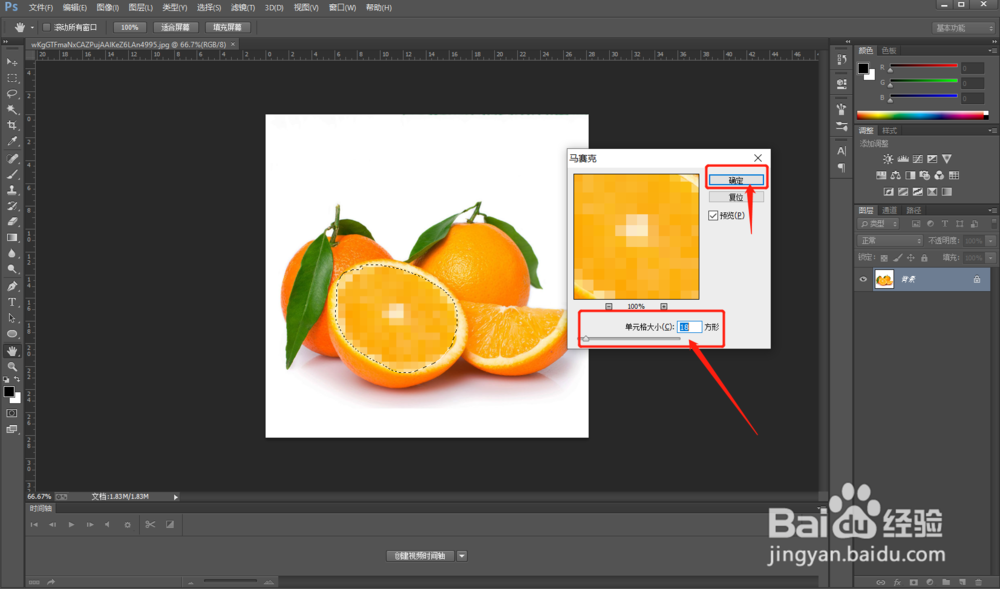Open the Paragraph panel icon
1000x589 pixels.
coord(841,168)
